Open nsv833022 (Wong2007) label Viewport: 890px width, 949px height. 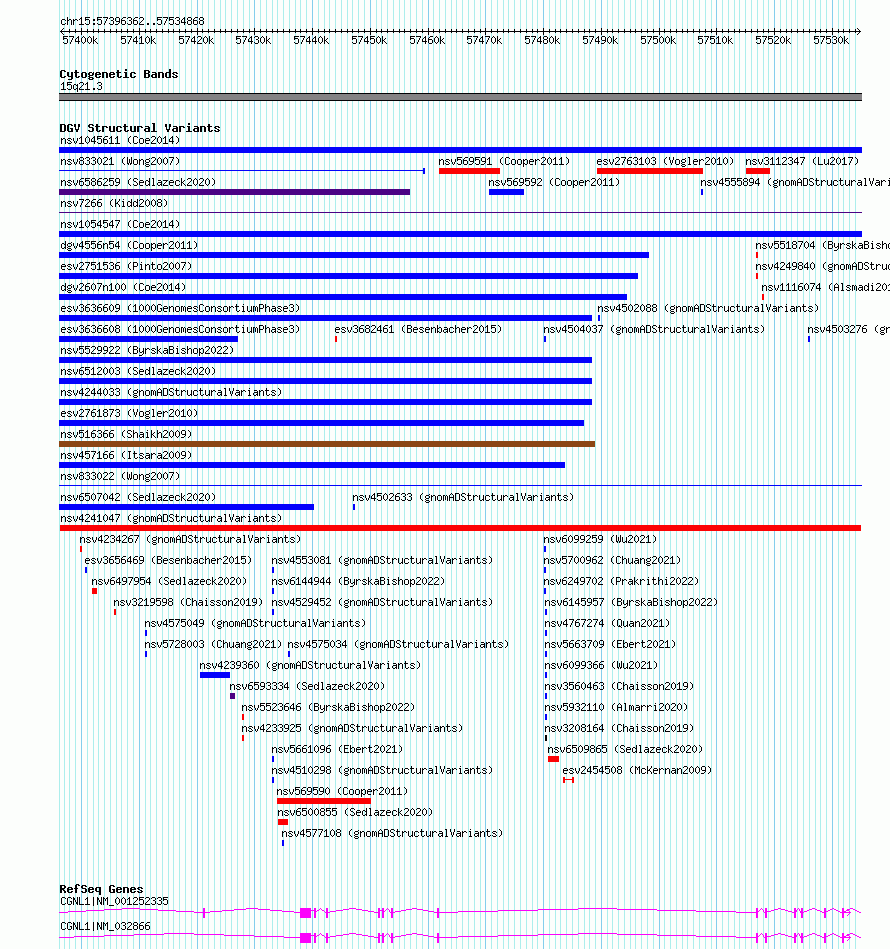tap(120, 476)
